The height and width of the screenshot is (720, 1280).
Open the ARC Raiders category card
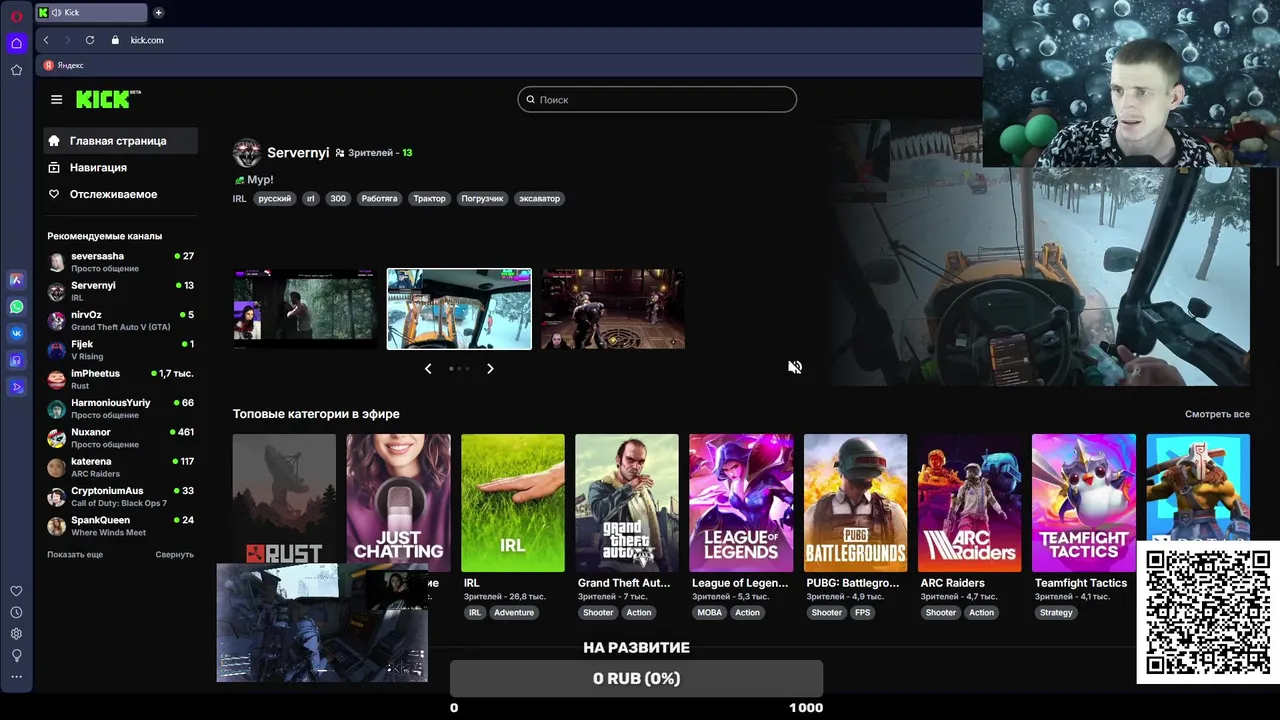[x=970, y=503]
